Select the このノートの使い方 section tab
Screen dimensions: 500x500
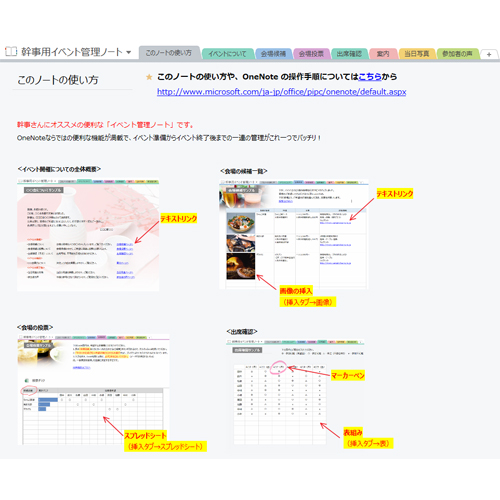(169, 53)
